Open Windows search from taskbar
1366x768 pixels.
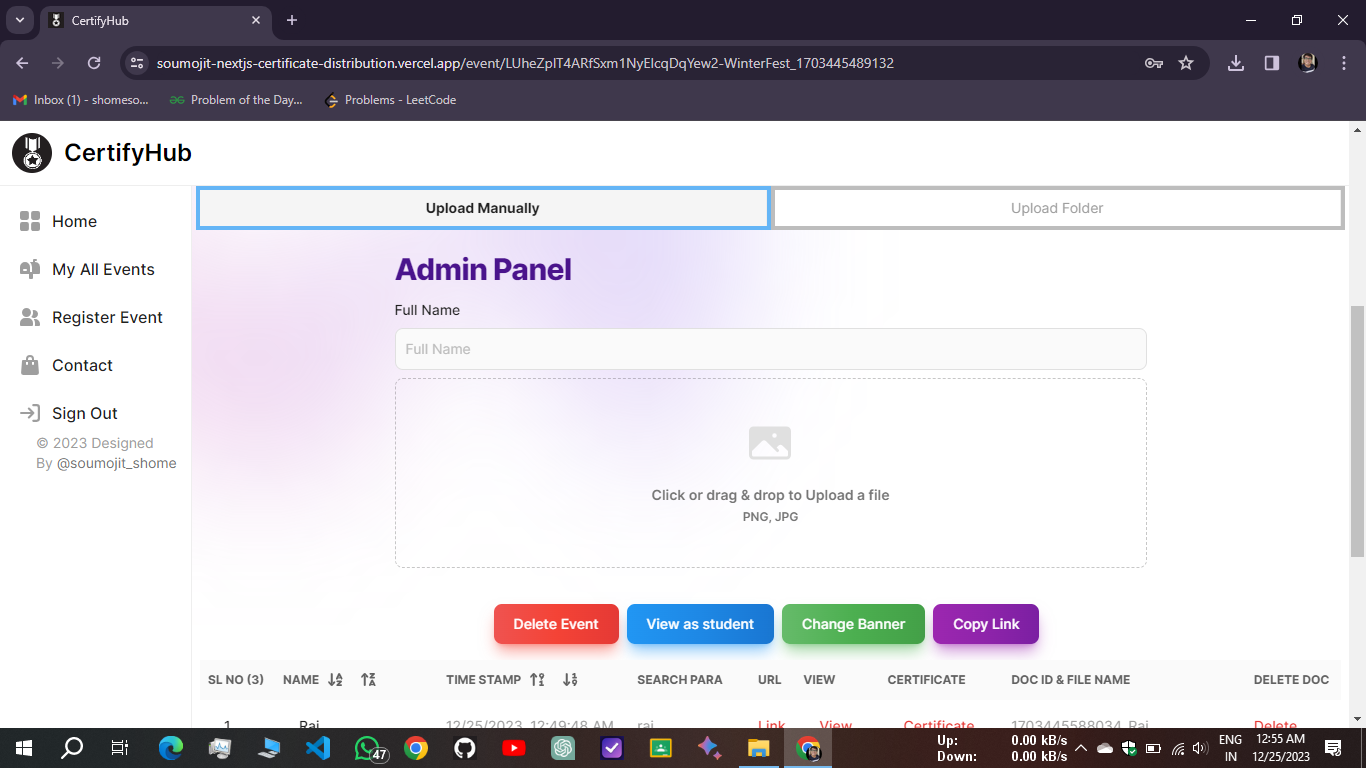click(x=72, y=748)
